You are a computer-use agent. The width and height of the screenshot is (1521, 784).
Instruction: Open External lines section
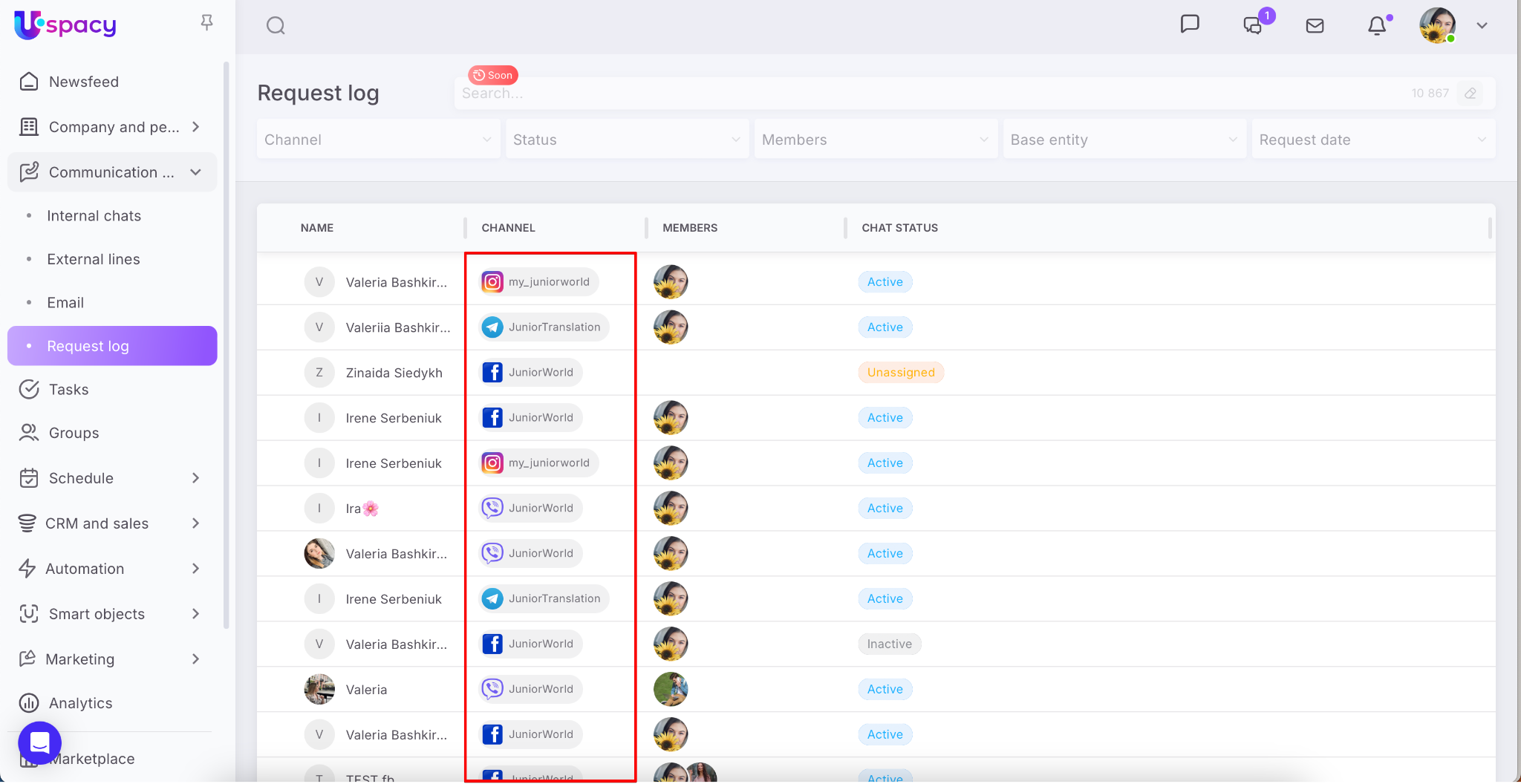pyautogui.click(x=94, y=259)
